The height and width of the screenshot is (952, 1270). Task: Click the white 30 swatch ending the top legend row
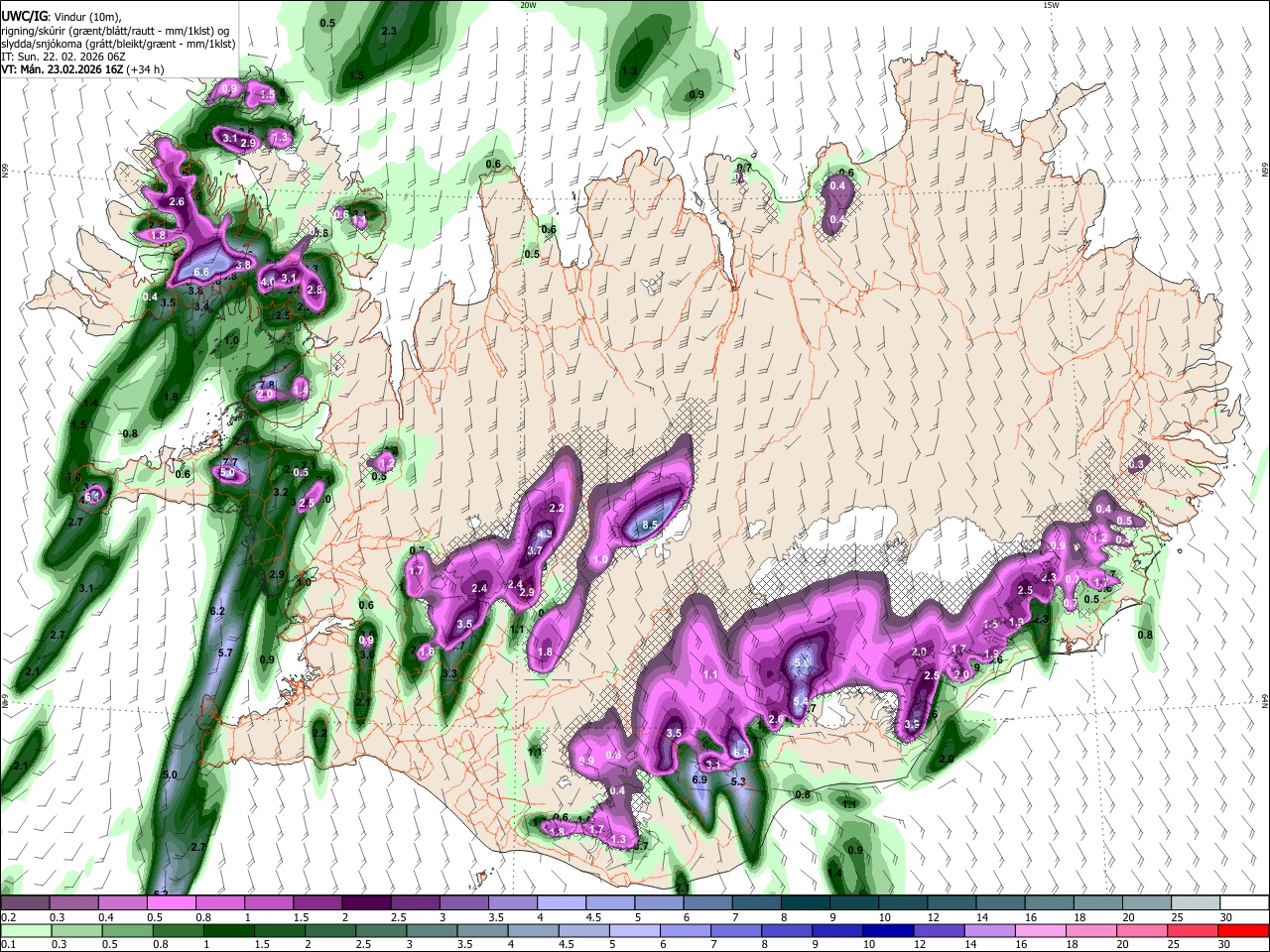1245,902
